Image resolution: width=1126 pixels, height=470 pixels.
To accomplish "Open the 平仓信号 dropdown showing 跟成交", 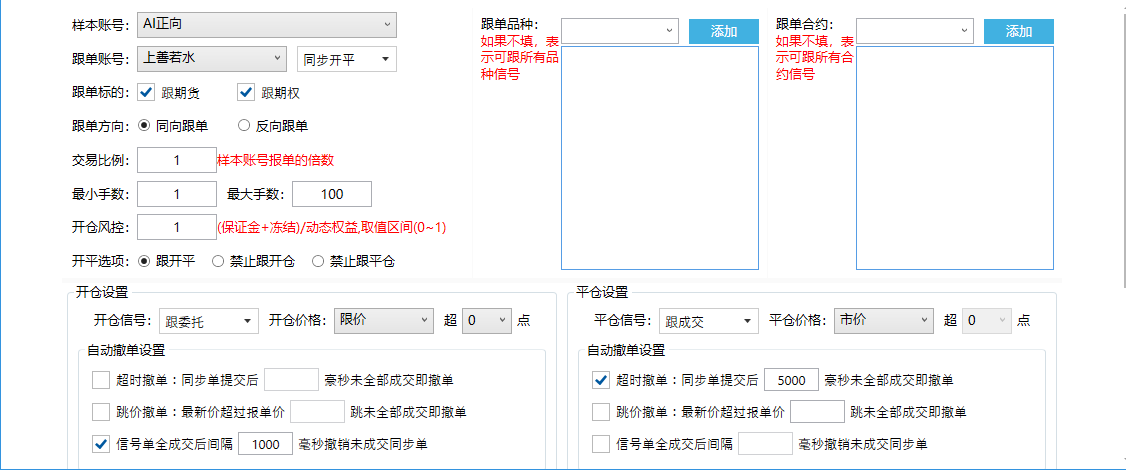I will point(709,321).
